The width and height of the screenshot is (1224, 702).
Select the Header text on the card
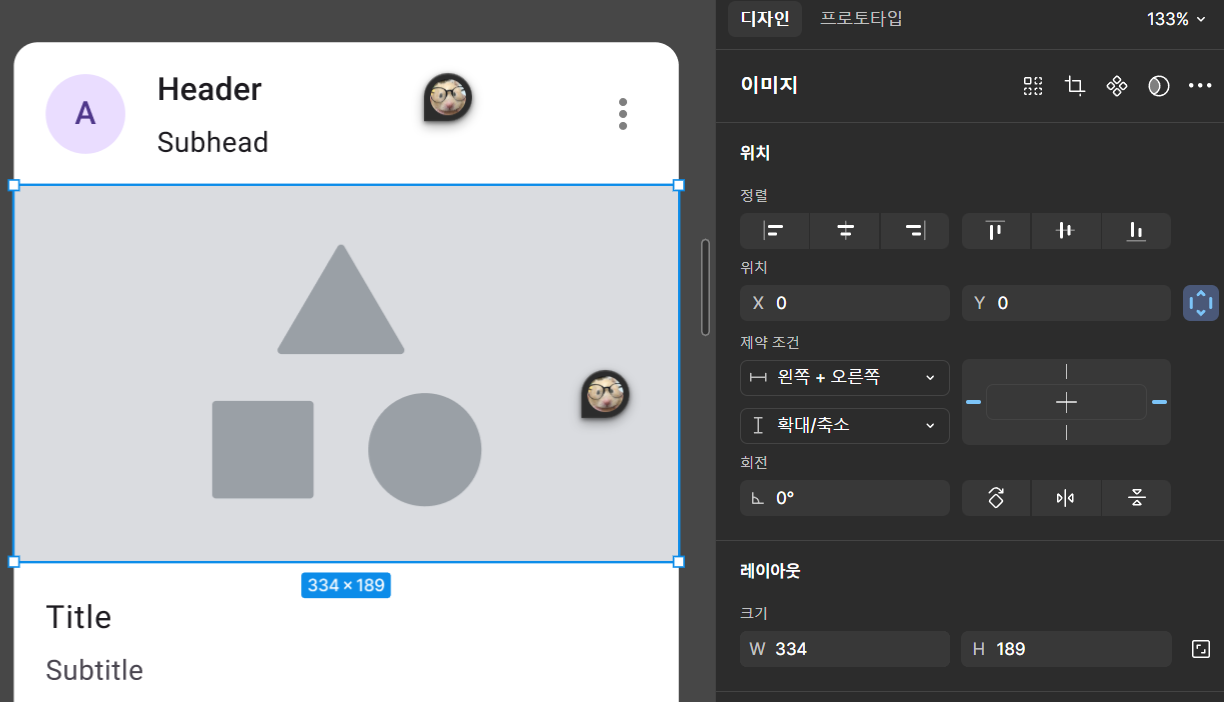coord(209,89)
